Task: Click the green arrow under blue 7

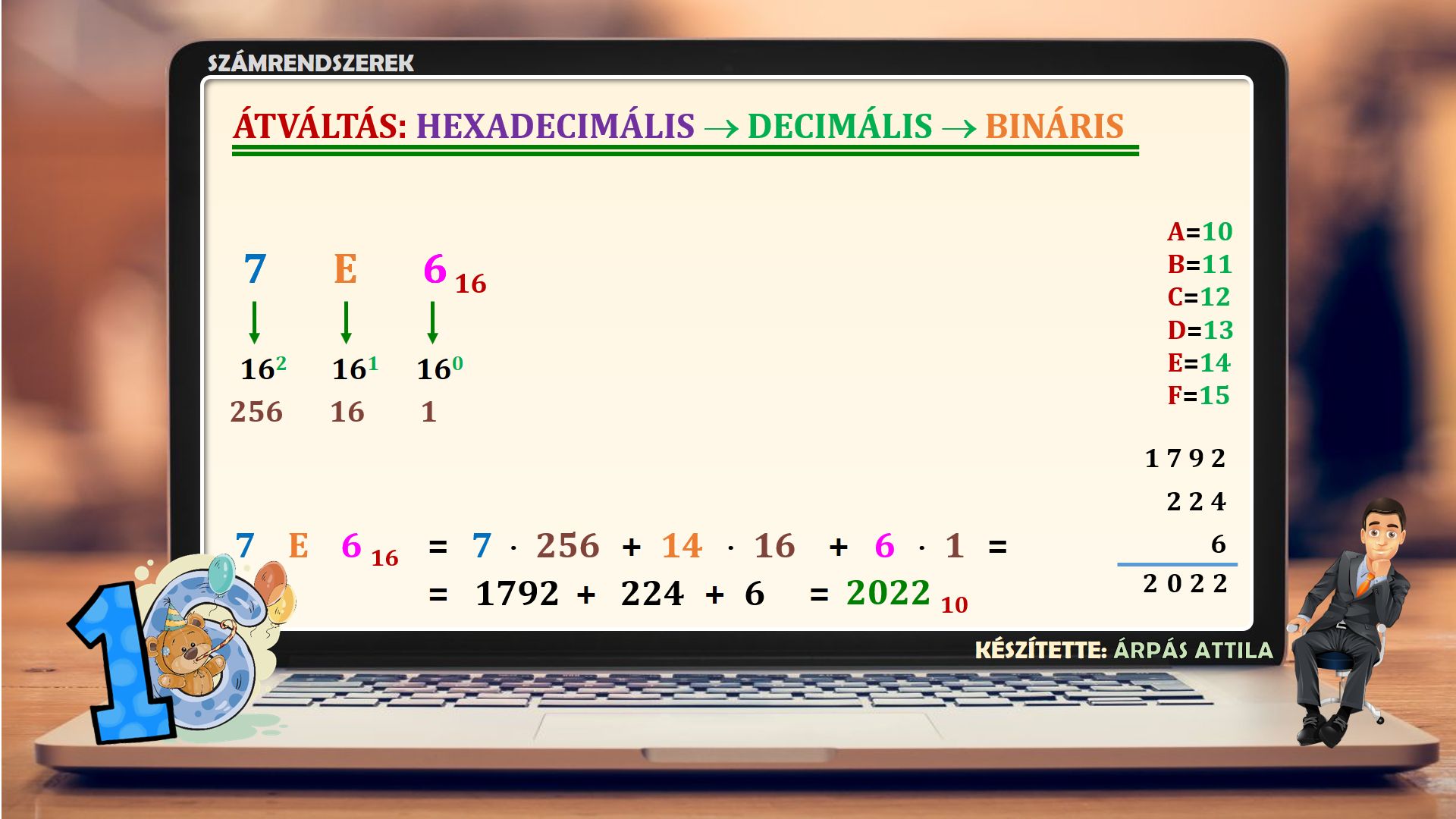Action: 254,322
